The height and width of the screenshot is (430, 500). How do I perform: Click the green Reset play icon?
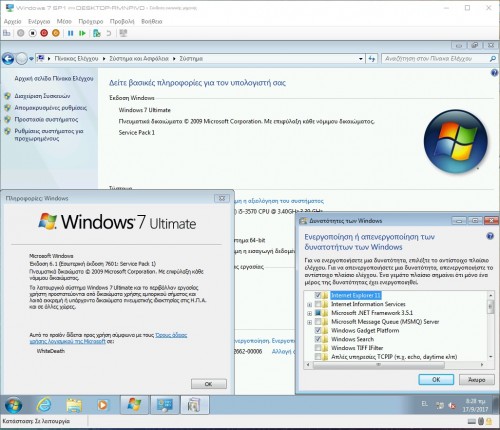pos(82,33)
